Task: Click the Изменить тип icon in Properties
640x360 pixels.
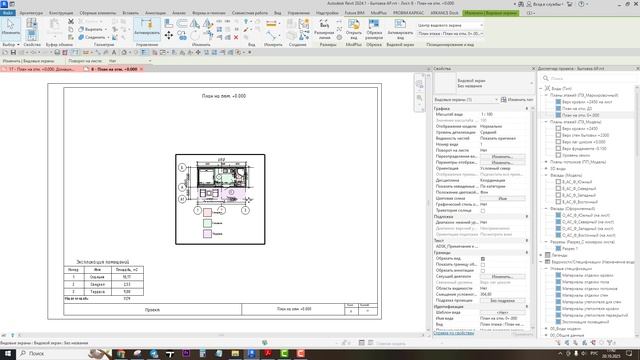Action: click(x=504, y=100)
